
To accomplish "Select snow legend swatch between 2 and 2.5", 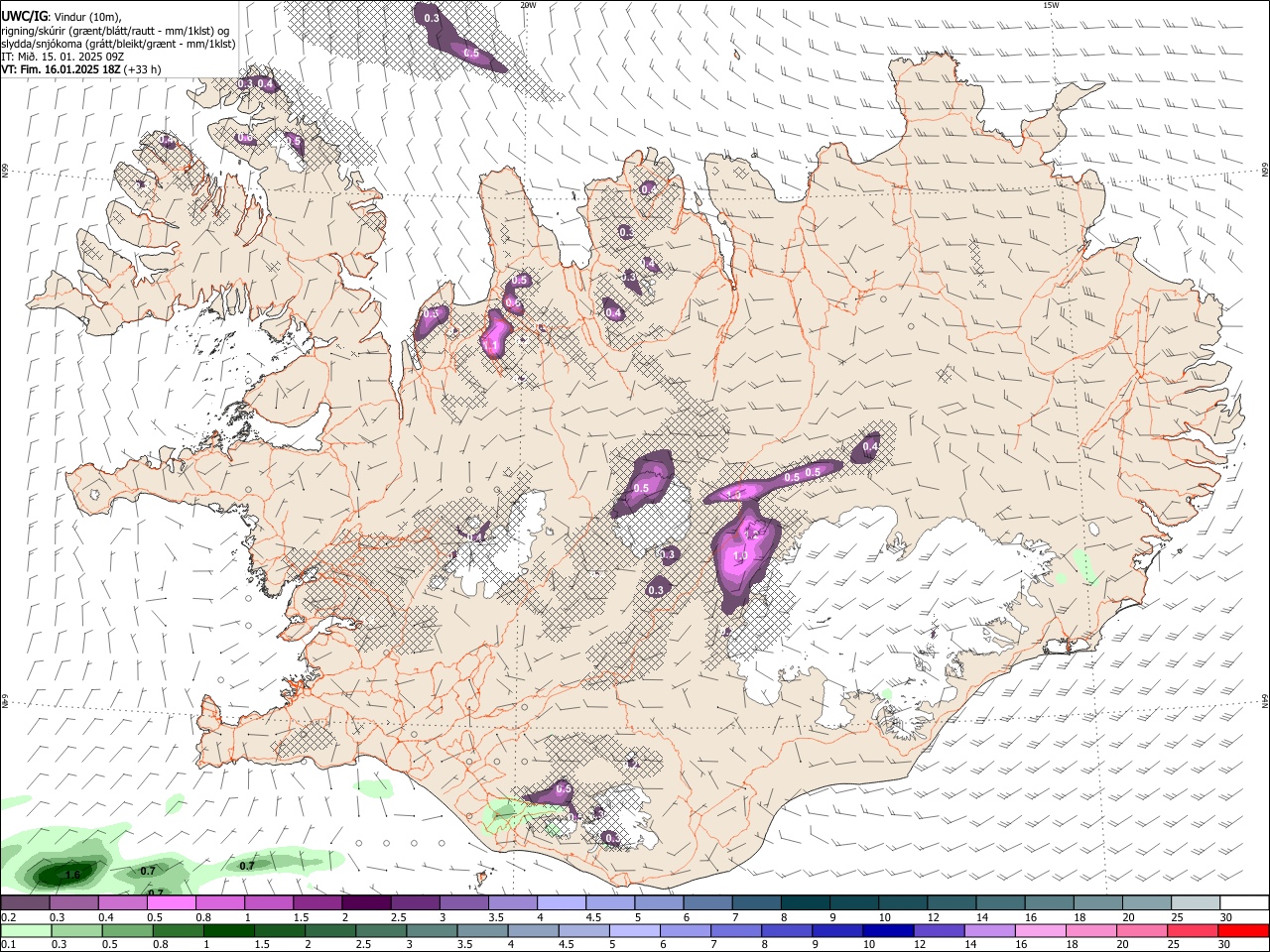I will (x=366, y=902).
